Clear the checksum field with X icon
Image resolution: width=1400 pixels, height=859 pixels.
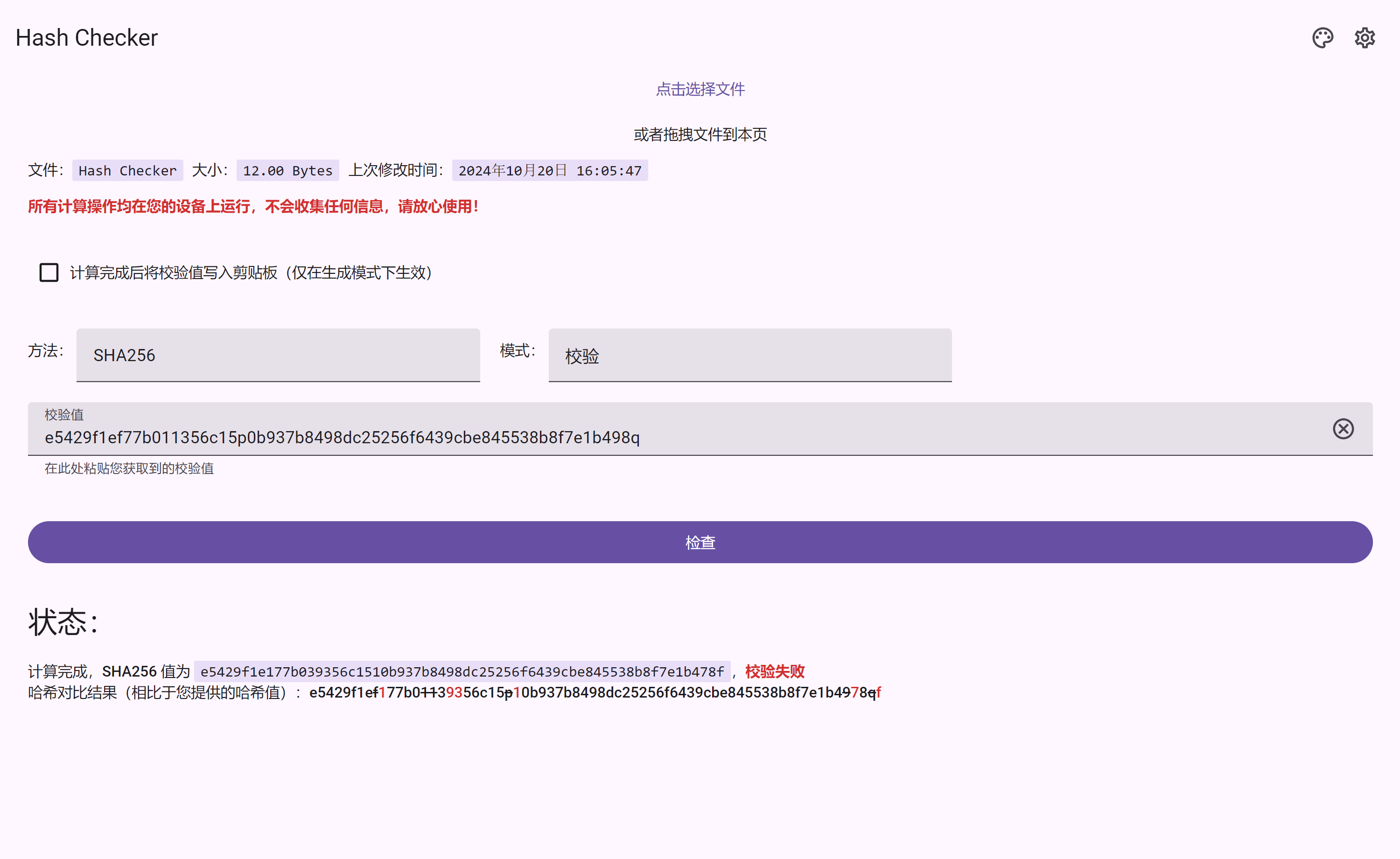1343,429
